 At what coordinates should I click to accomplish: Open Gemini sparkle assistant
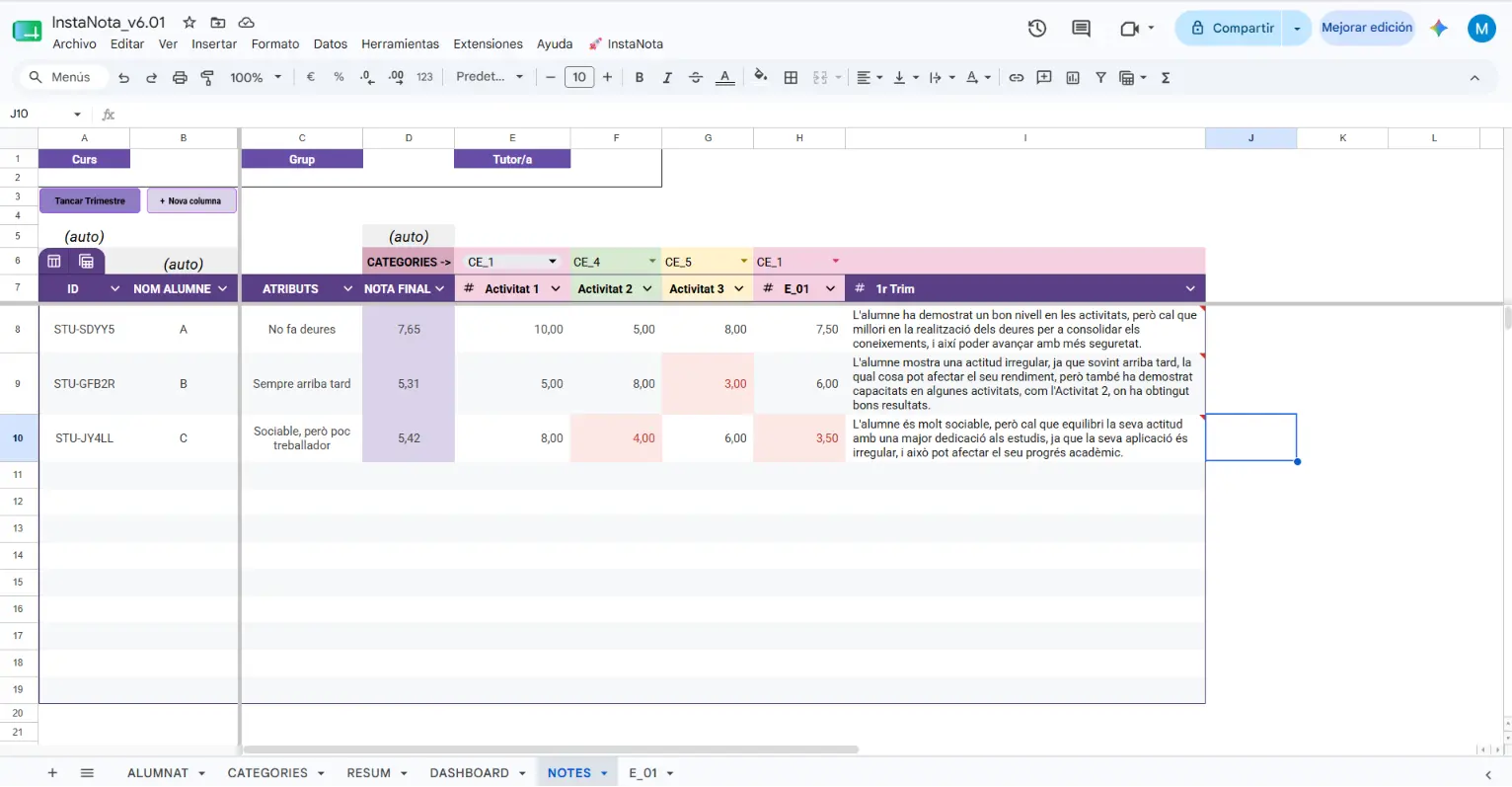pos(1439,28)
